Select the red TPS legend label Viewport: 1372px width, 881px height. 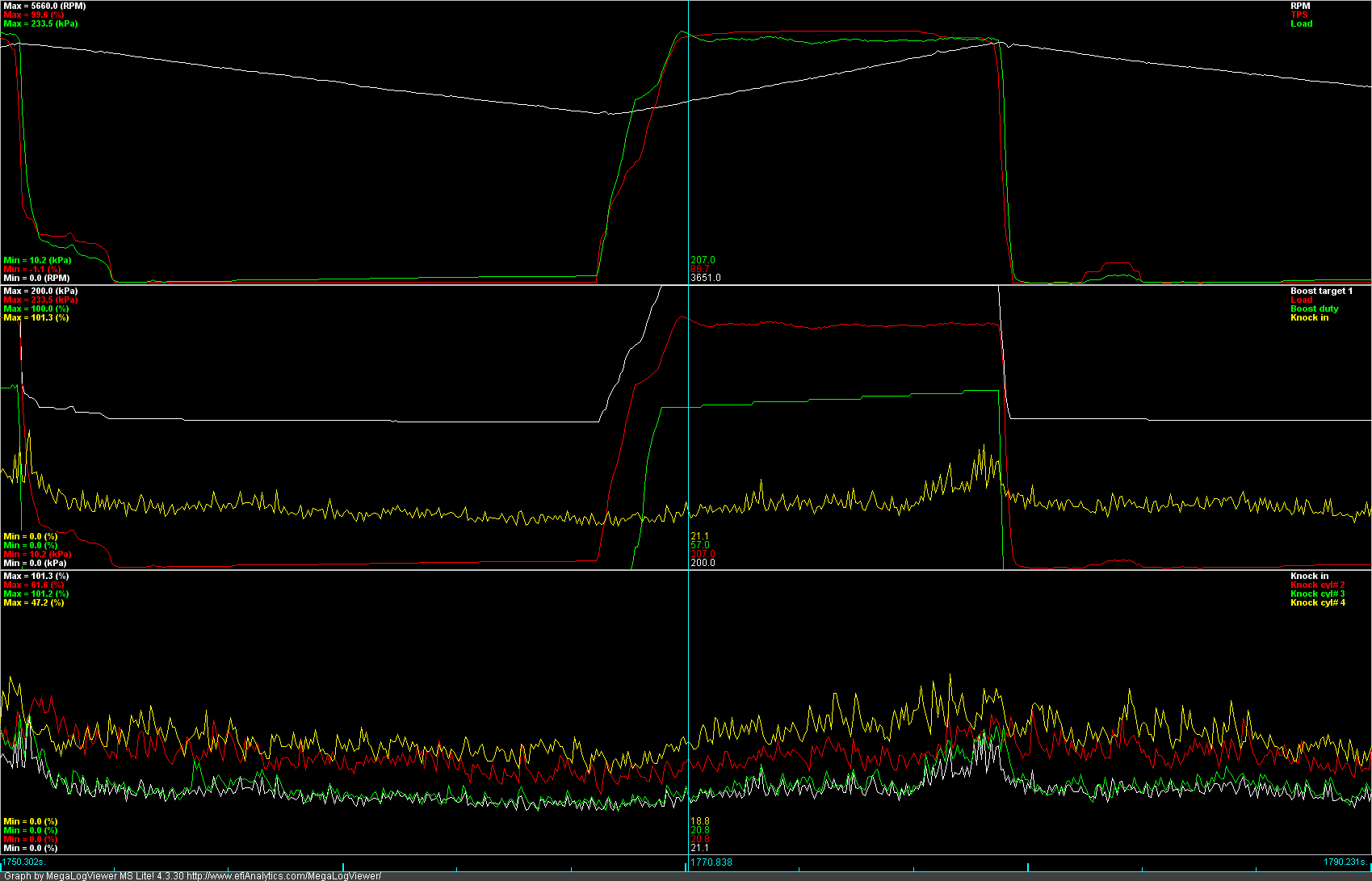point(1299,15)
